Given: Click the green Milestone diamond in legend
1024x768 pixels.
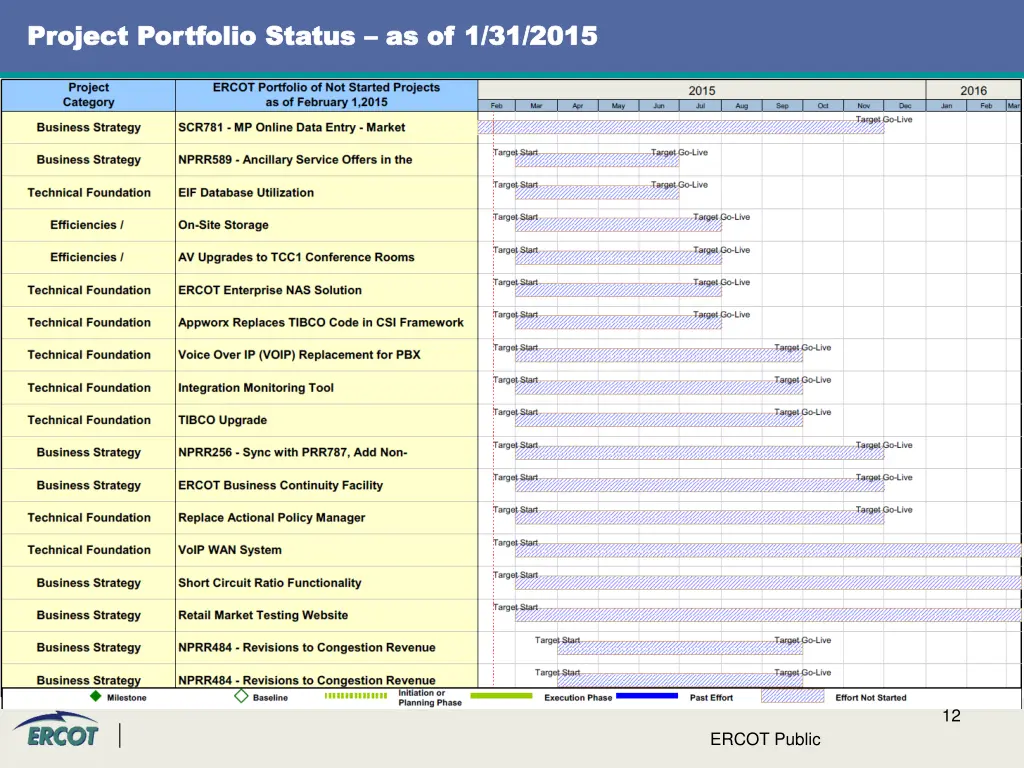Looking at the screenshot, I should pyautogui.click(x=95, y=696).
